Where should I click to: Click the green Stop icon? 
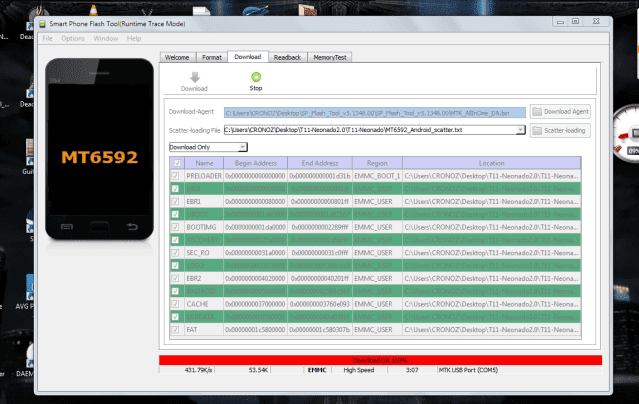point(256,77)
